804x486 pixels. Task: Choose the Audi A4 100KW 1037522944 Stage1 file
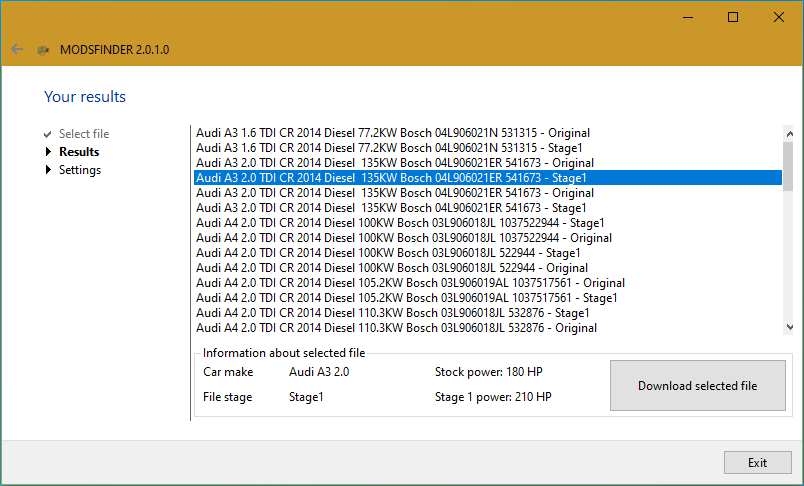pyautogui.click(x=400, y=223)
